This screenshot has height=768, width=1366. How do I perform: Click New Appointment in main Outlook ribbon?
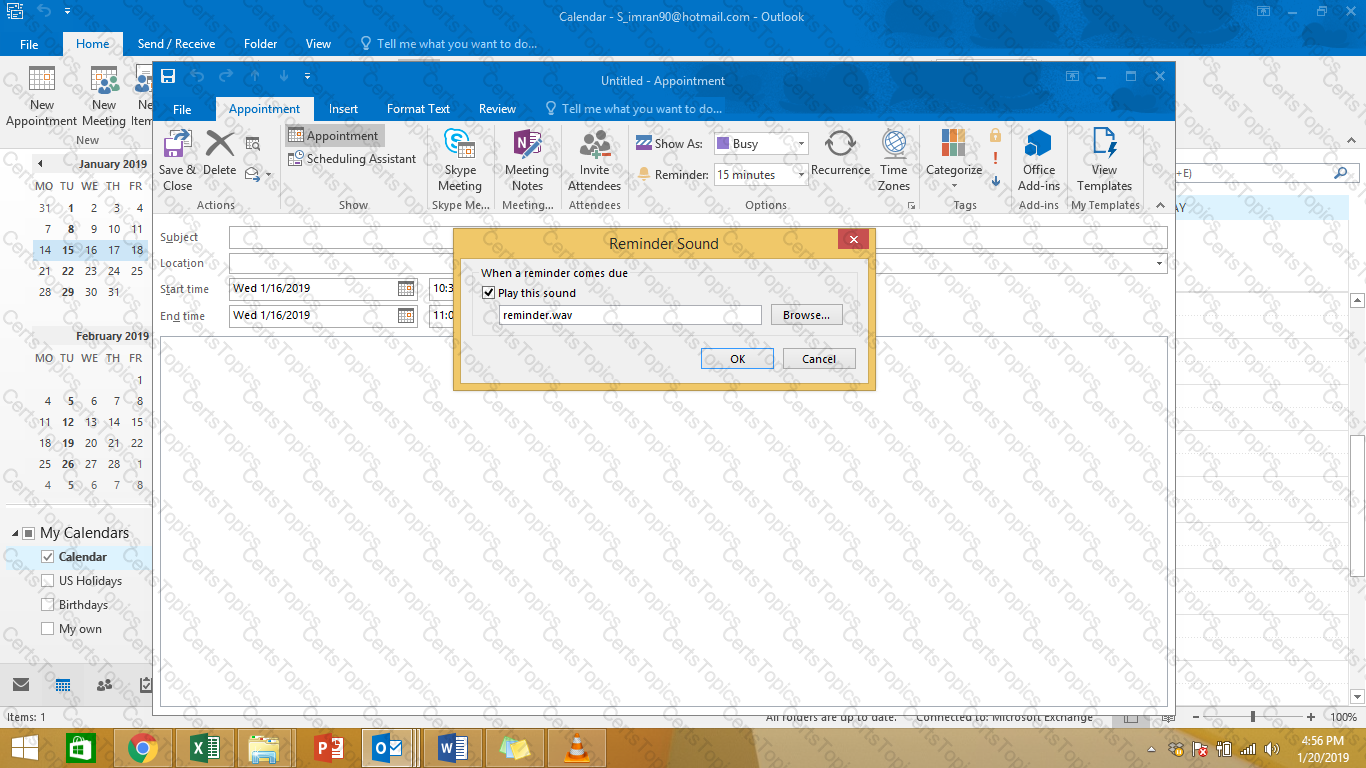(x=42, y=97)
